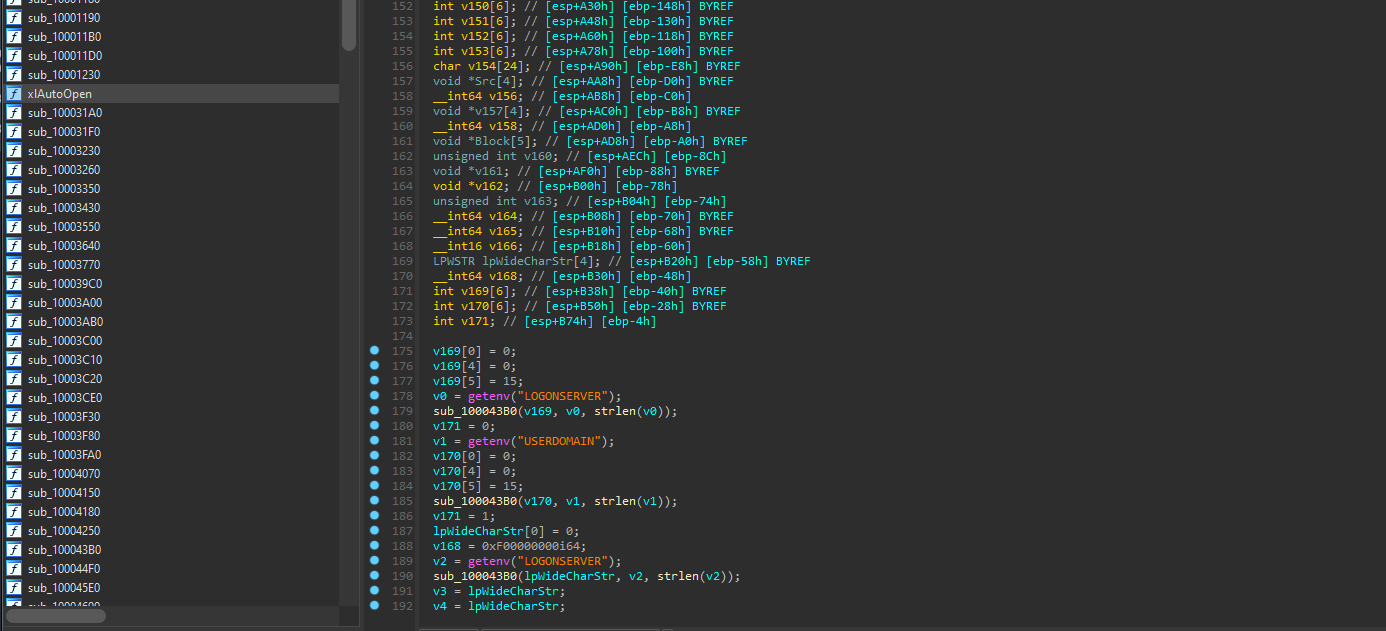Select sub_10003F30 in the functions list

pyautogui.click(x=64, y=416)
